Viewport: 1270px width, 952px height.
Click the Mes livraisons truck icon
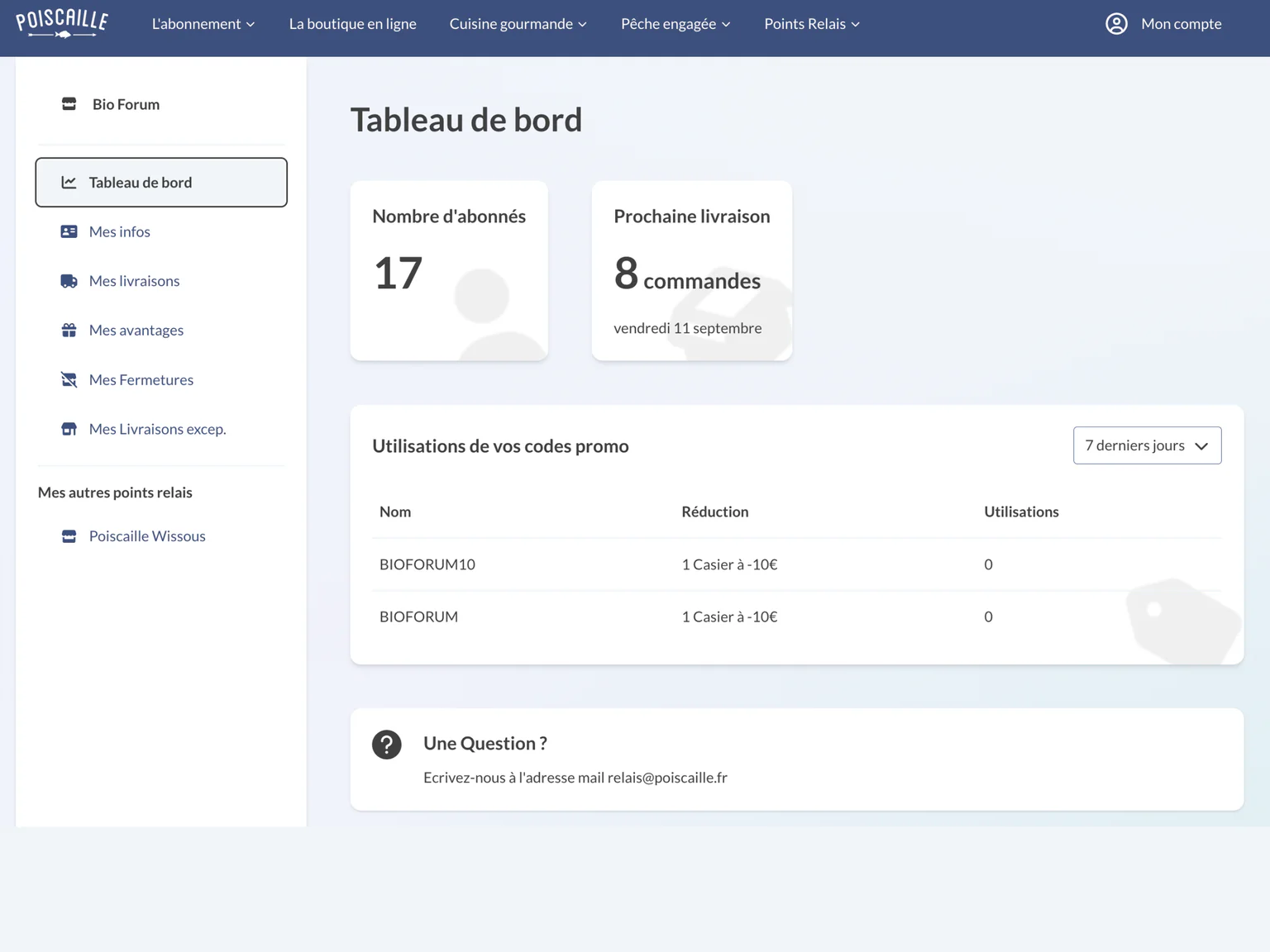(69, 281)
